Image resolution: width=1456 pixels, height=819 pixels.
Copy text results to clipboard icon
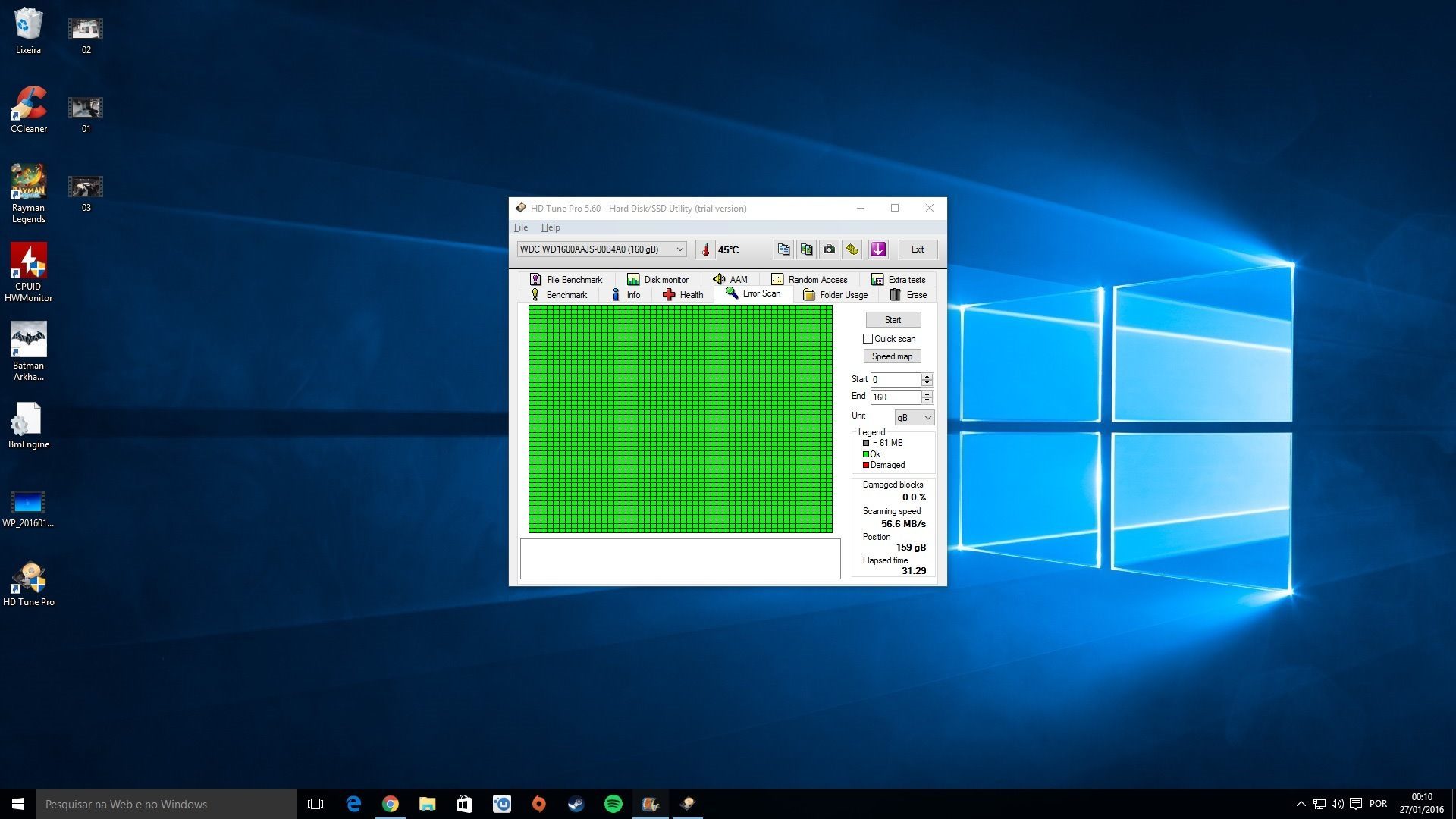pyautogui.click(x=783, y=249)
